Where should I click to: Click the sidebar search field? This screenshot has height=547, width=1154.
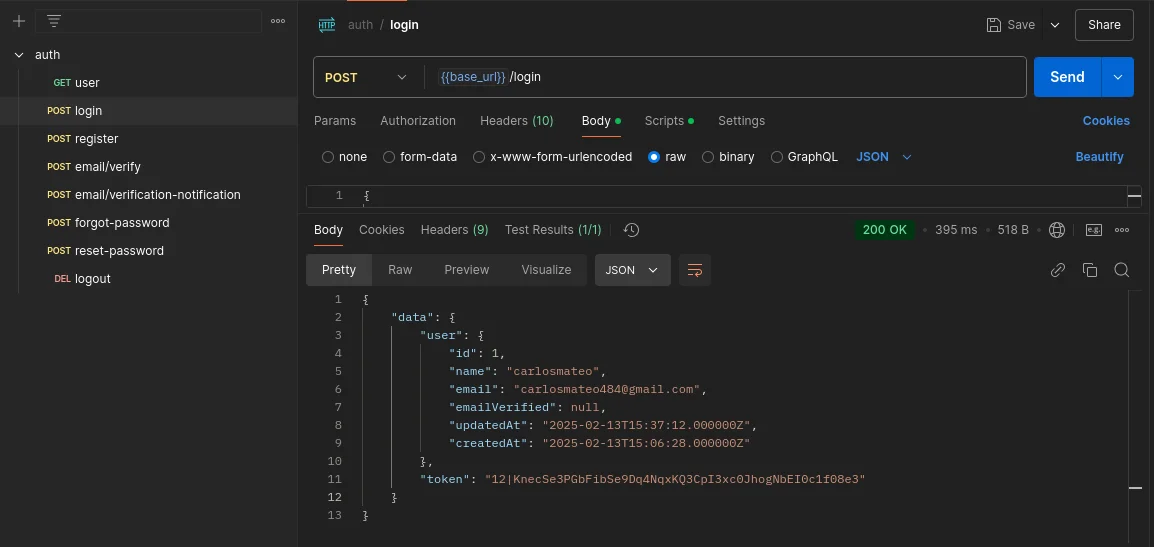(148, 21)
